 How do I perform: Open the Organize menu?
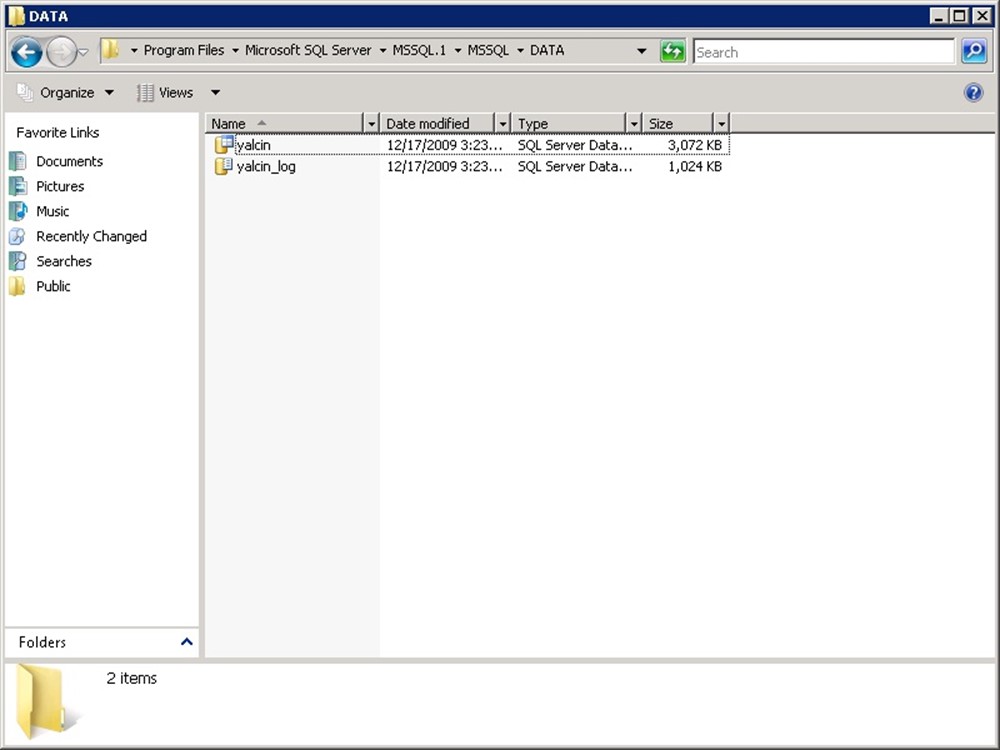click(x=67, y=93)
